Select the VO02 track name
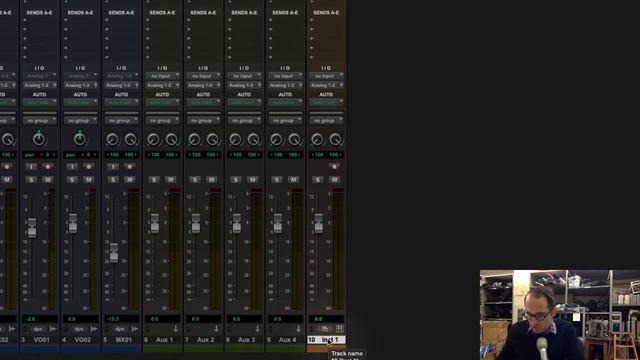This screenshot has width=640, height=360. (x=82, y=340)
